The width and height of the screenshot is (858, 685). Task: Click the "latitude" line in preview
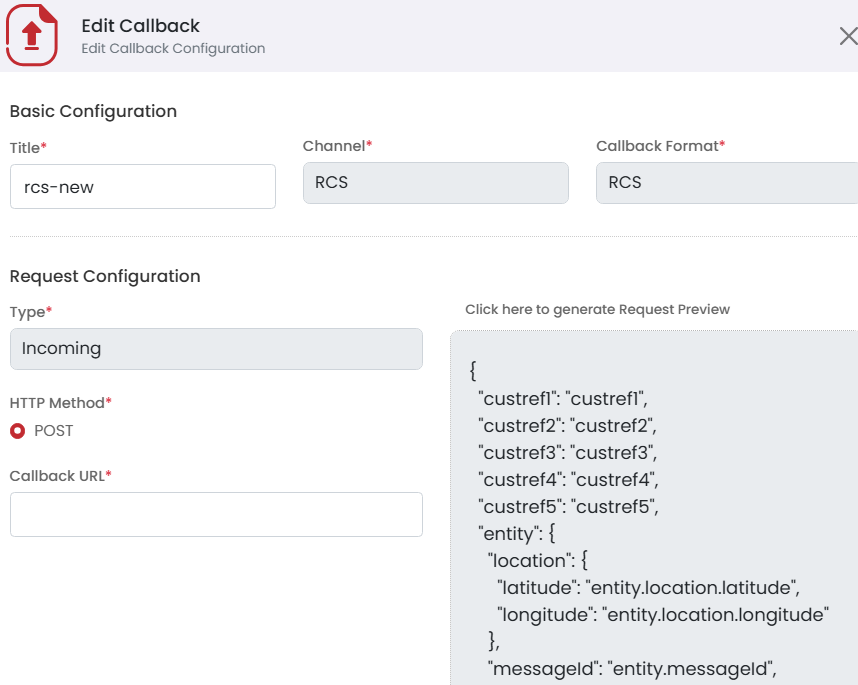(x=648, y=588)
